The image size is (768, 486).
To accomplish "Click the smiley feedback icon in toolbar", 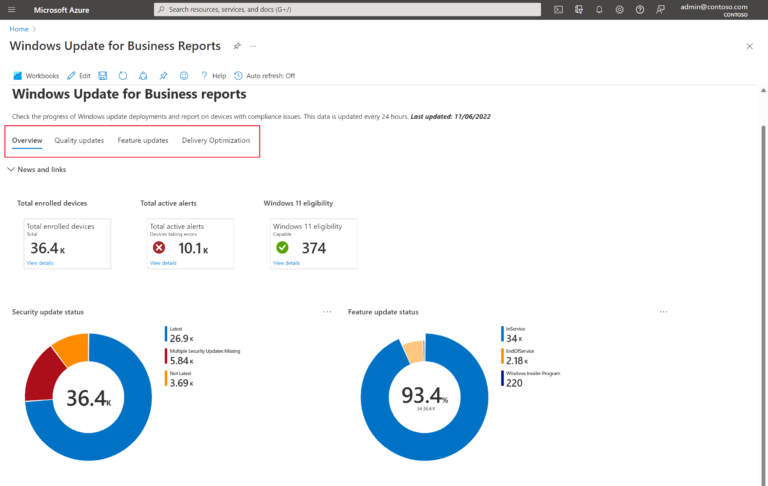I will tap(184, 75).
